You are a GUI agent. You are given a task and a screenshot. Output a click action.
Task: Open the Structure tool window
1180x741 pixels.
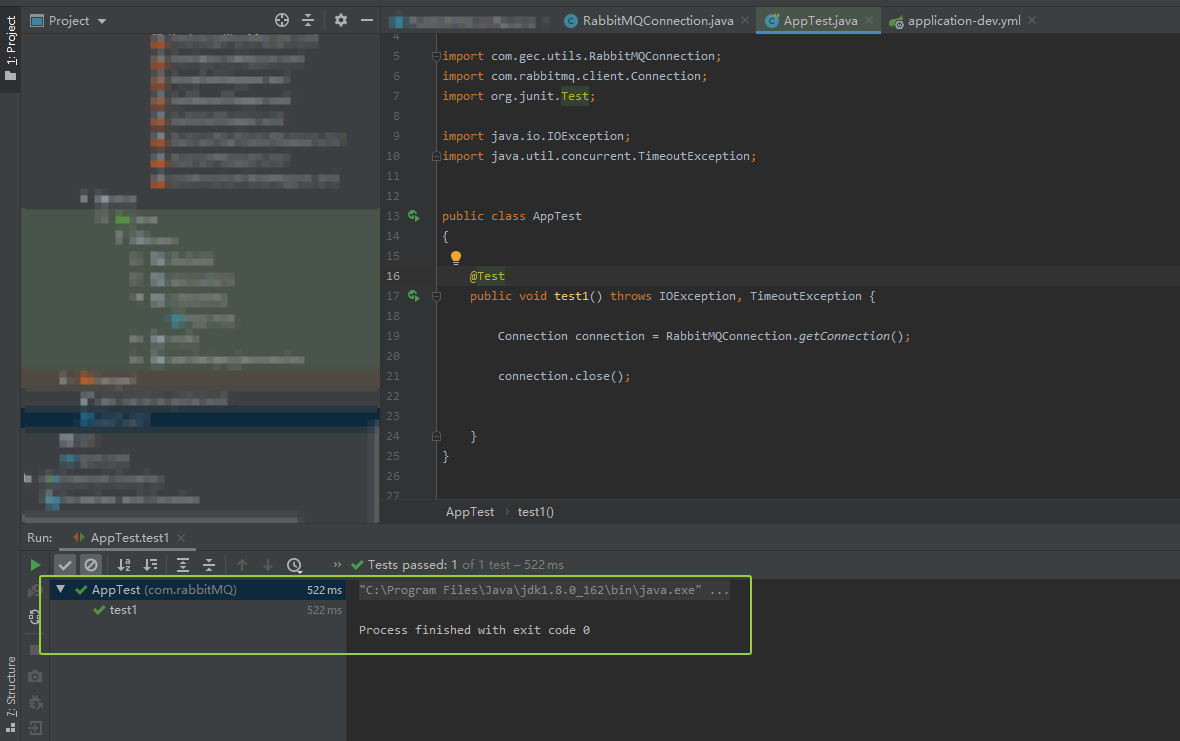coord(11,686)
